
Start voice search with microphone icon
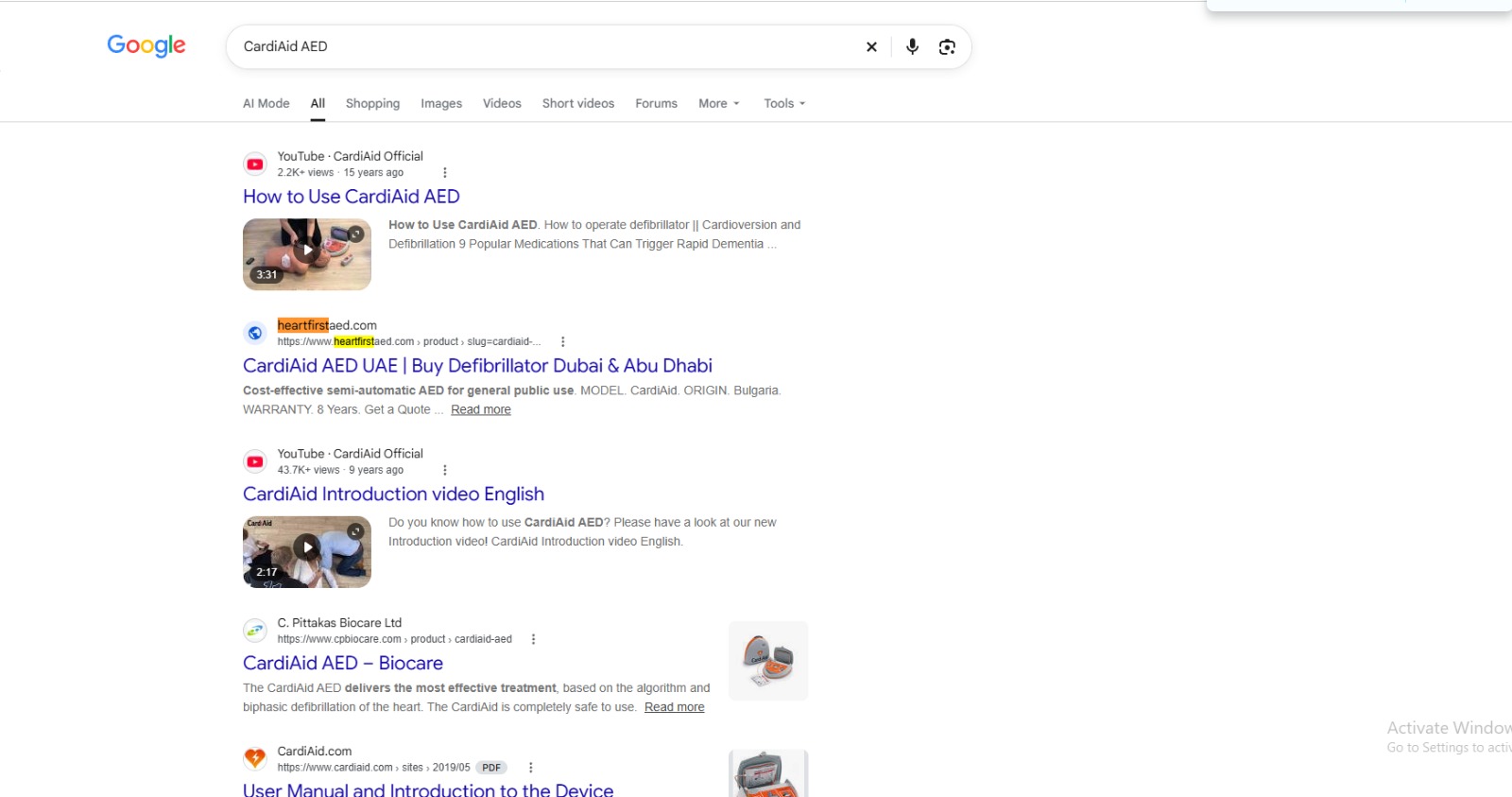click(912, 46)
